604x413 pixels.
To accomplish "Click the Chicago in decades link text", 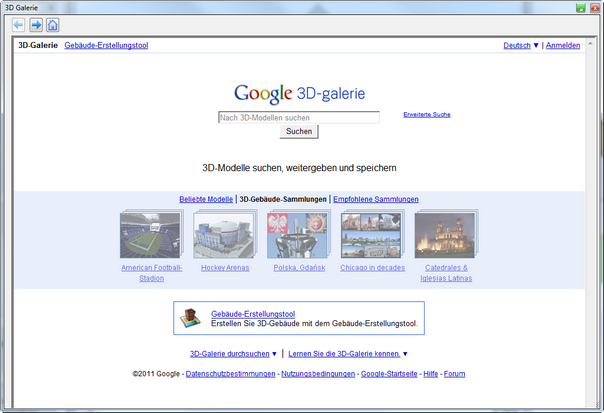I will click(372, 268).
